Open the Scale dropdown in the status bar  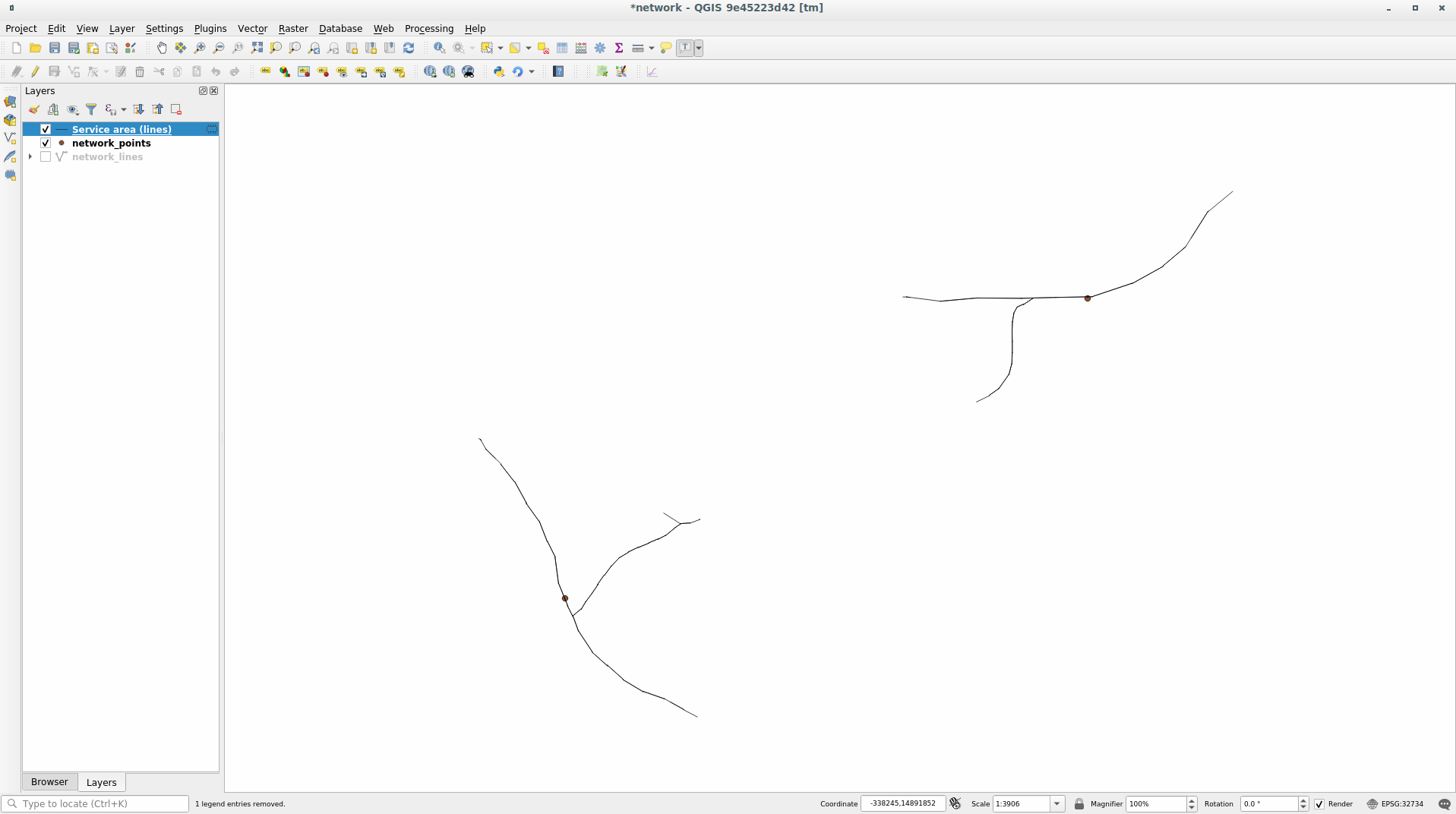tap(1056, 803)
